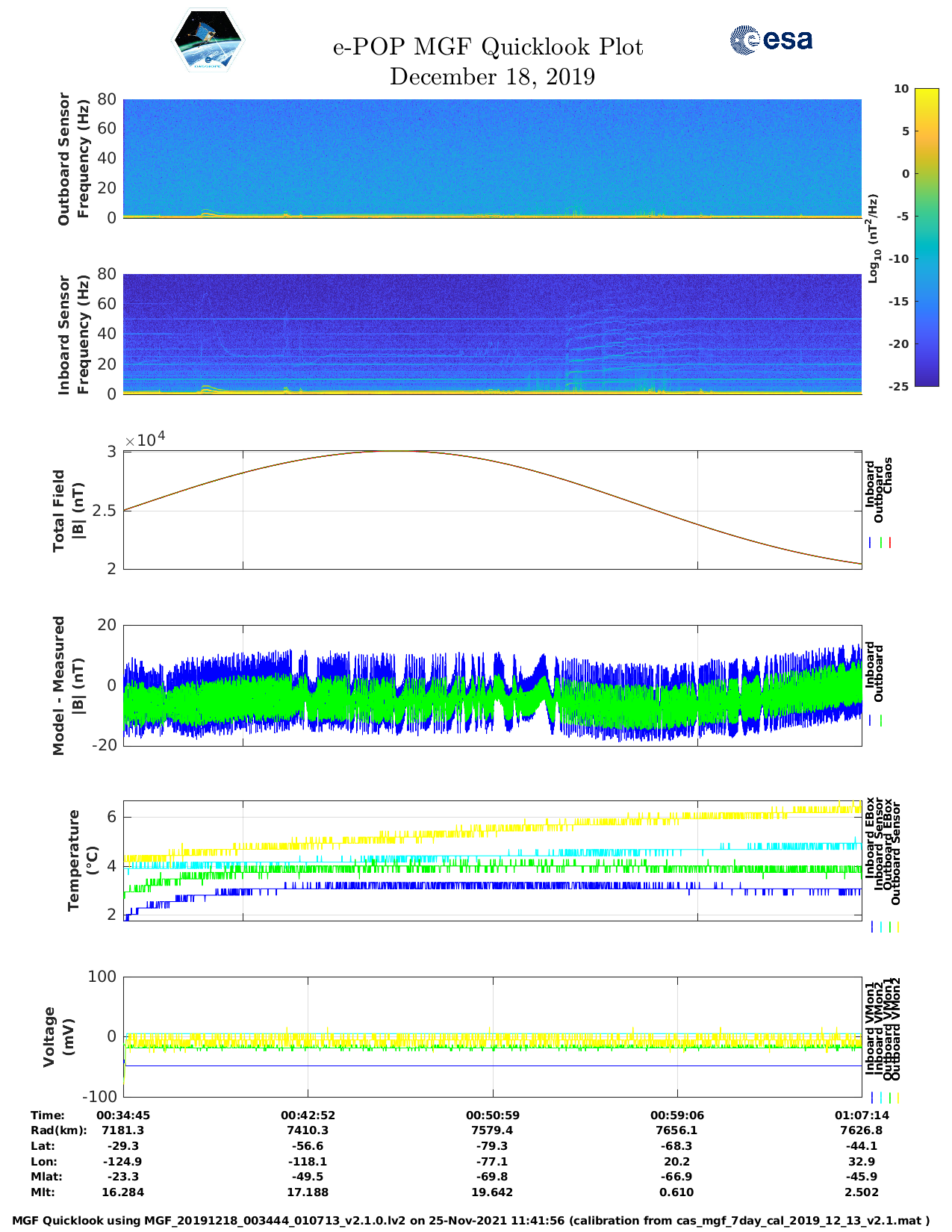This screenshot has height=1232, width=952.
Task: Click the yellow marker in the Temperature legend
Action: [897, 927]
